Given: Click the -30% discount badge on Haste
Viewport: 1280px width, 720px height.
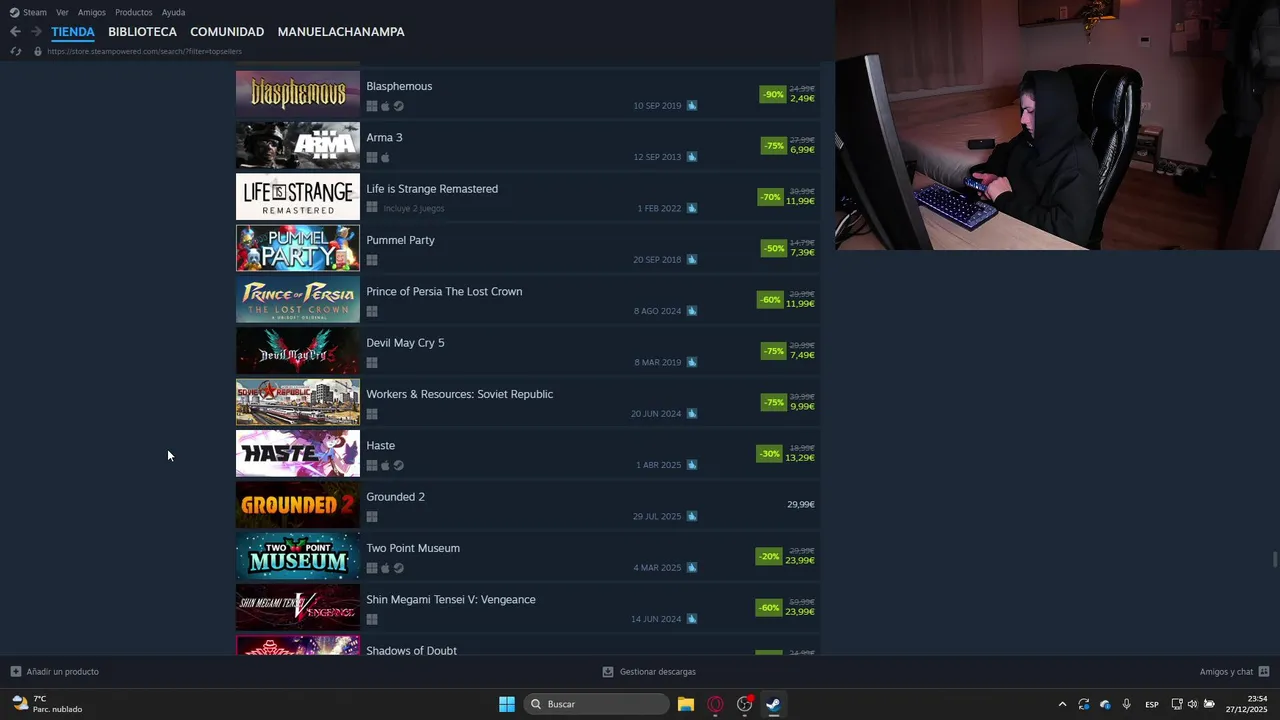Looking at the screenshot, I should coord(769,454).
